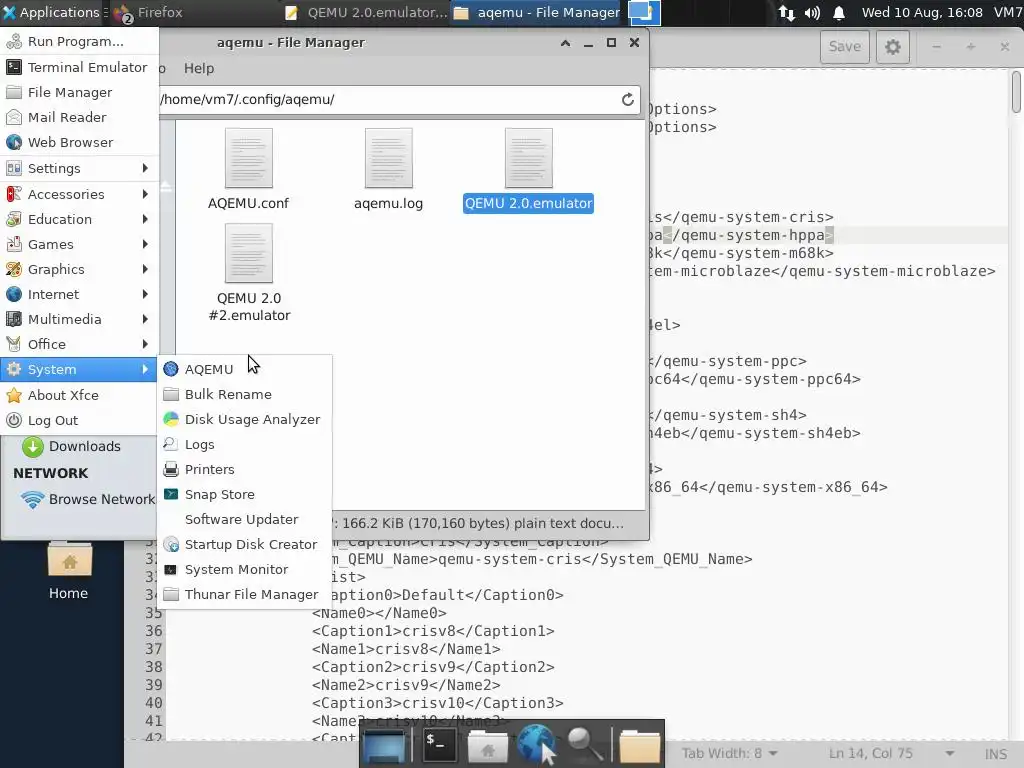Expand the Graphics submenu

click(x=79, y=269)
